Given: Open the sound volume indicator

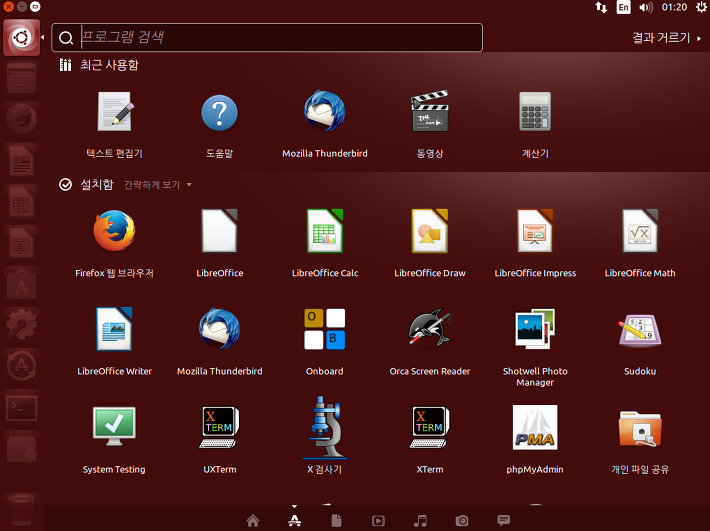Looking at the screenshot, I should click(x=646, y=7).
